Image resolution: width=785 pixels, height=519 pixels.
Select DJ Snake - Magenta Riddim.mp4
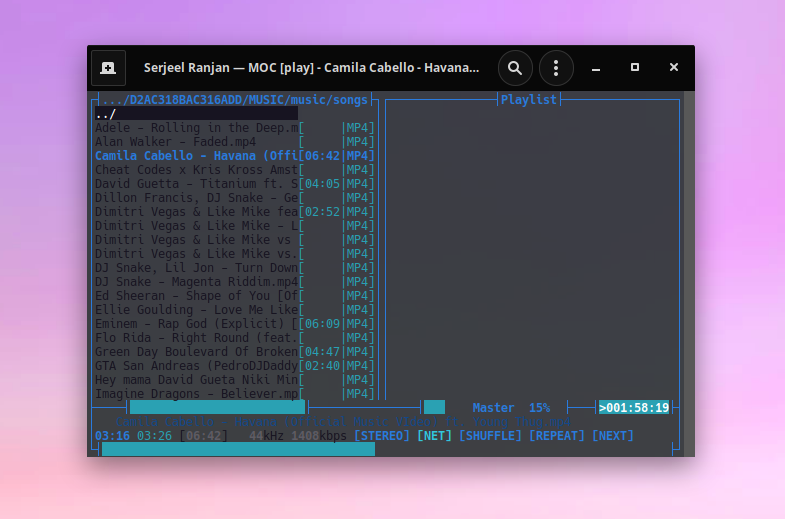pyautogui.click(x=234, y=282)
